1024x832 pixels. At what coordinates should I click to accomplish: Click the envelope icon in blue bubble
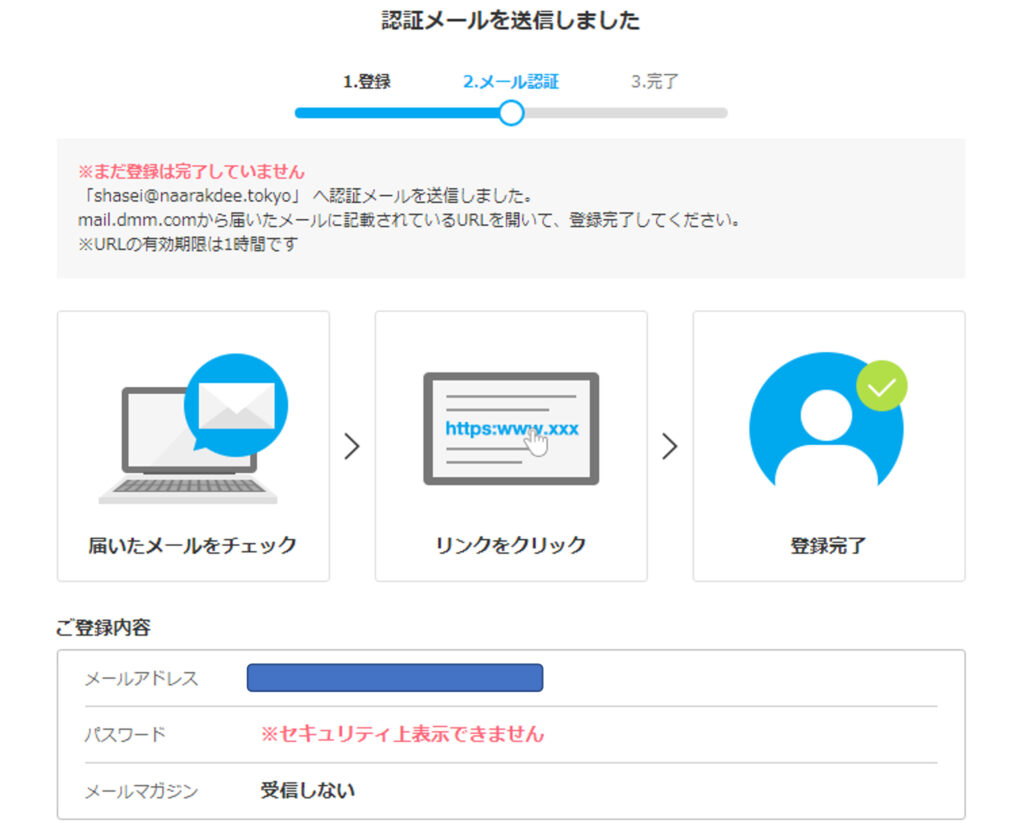[236, 405]
